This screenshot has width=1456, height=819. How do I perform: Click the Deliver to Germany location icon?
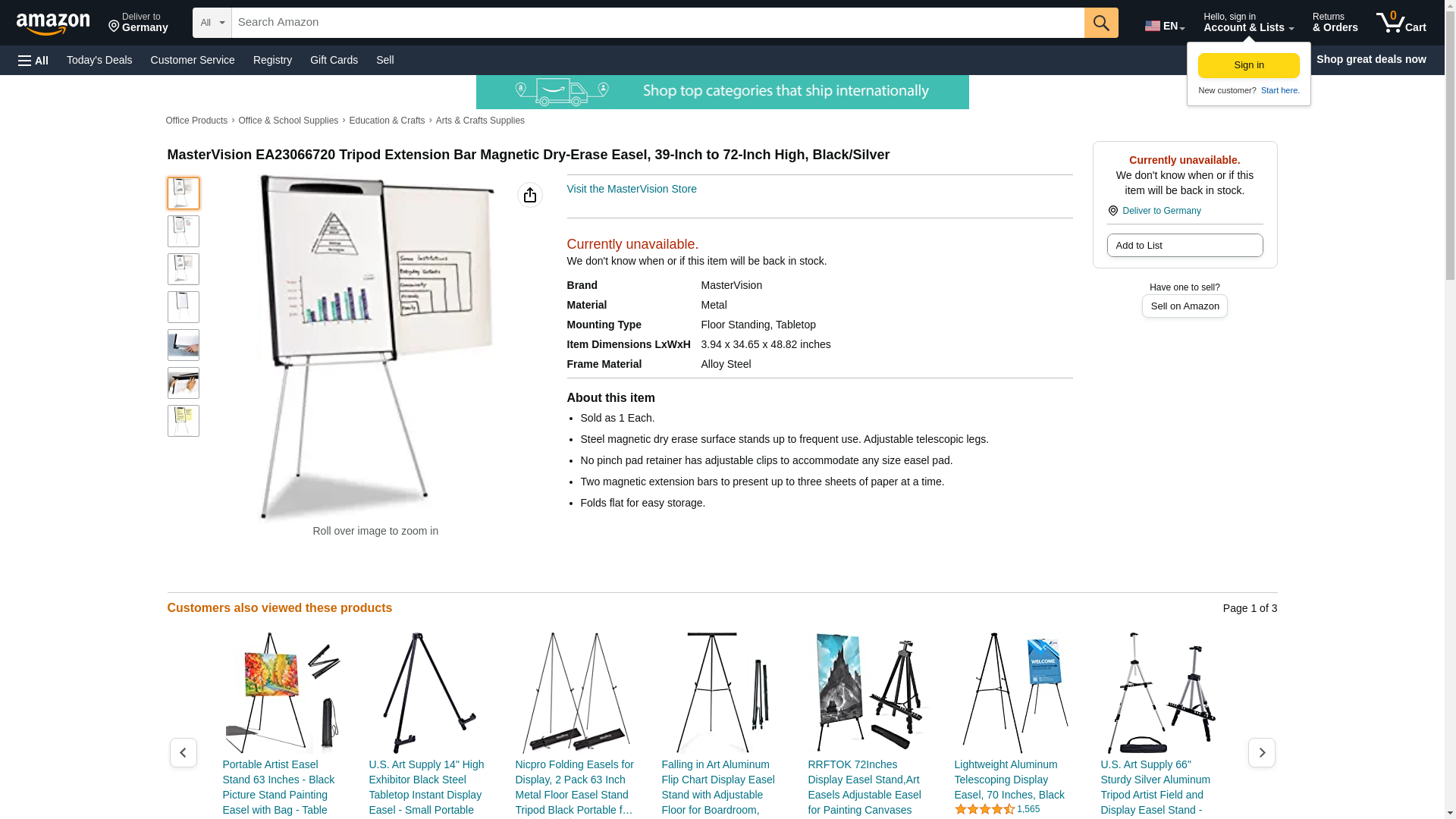tap(1112, 211)
